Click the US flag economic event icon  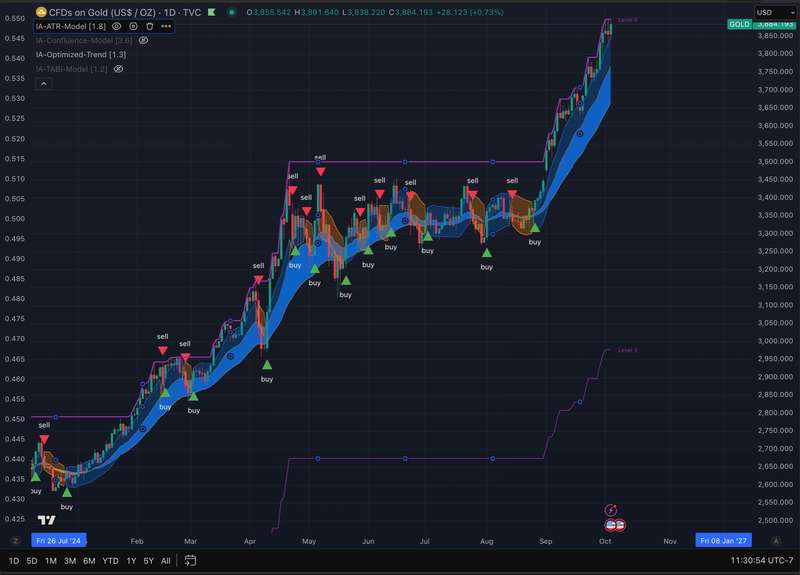point(615,525)
